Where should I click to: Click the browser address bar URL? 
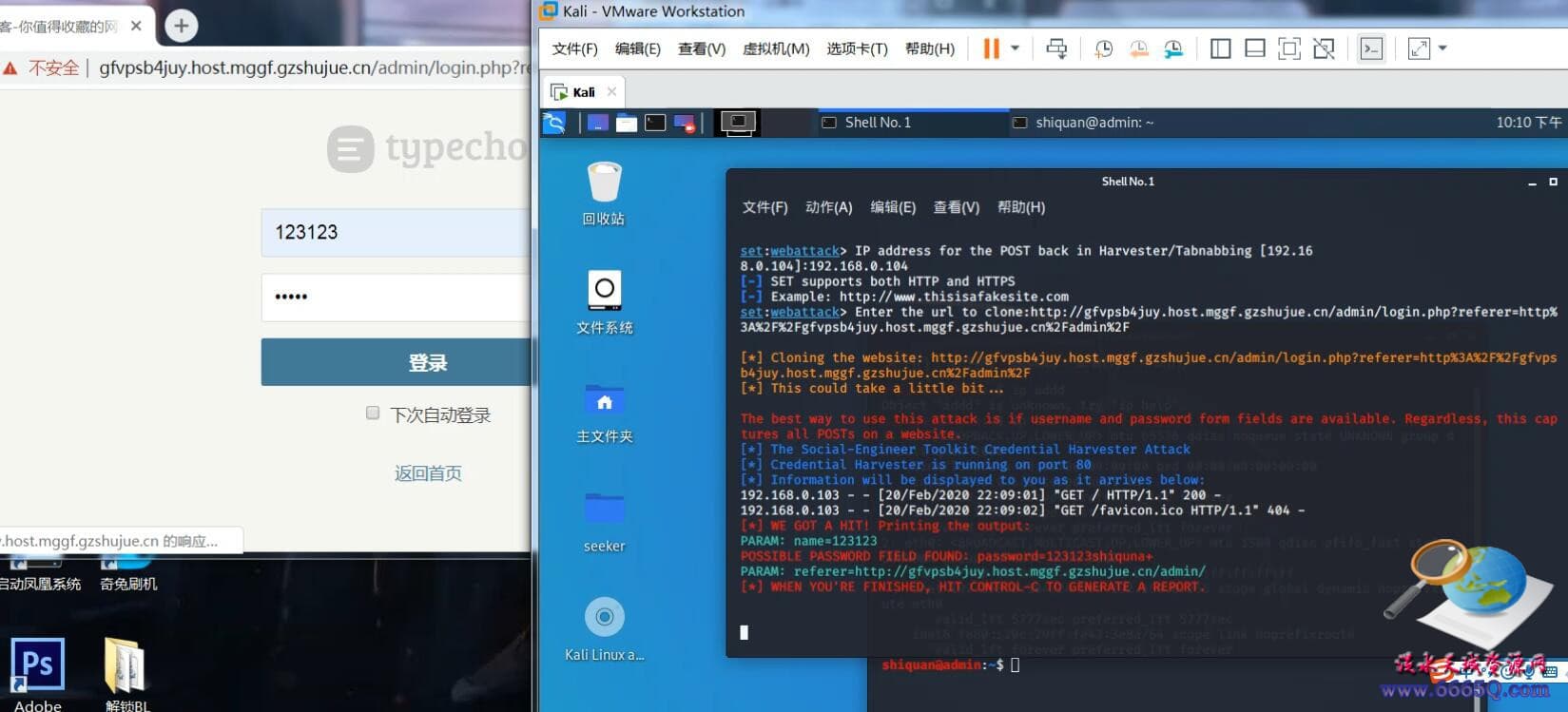[314, 67]
